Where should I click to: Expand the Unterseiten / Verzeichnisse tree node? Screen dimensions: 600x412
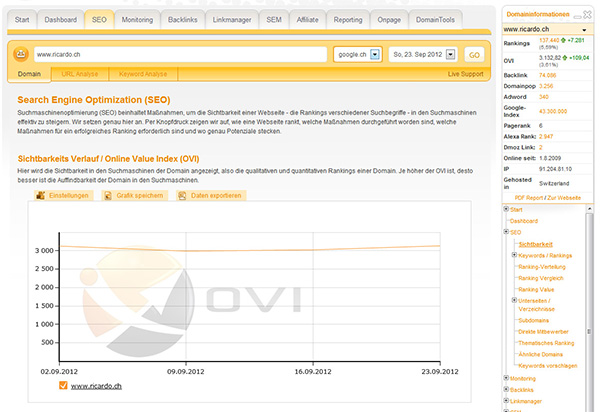(x=514, y=300)
